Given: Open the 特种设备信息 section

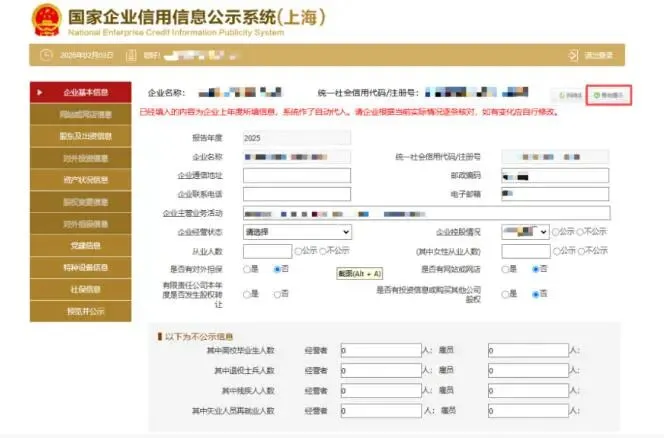Looking at the screenshot, I should [x=80, y=268].
